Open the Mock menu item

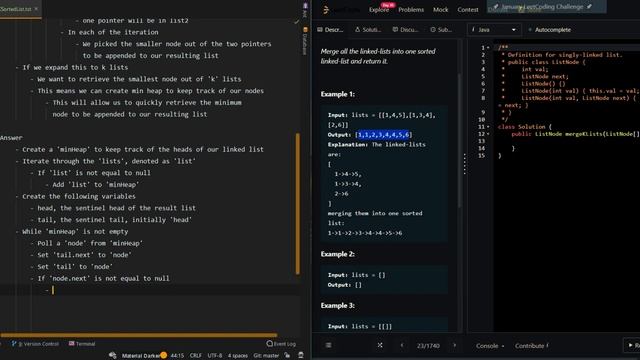(x=440, y=9)
